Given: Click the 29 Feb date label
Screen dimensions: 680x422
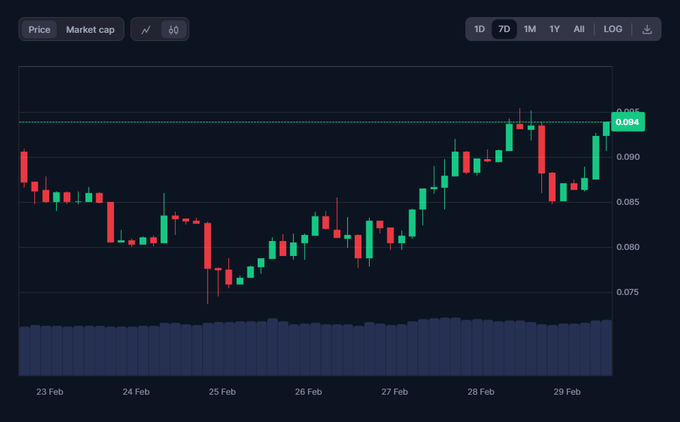Looking at the screenshot, I should tap(567, 392).
